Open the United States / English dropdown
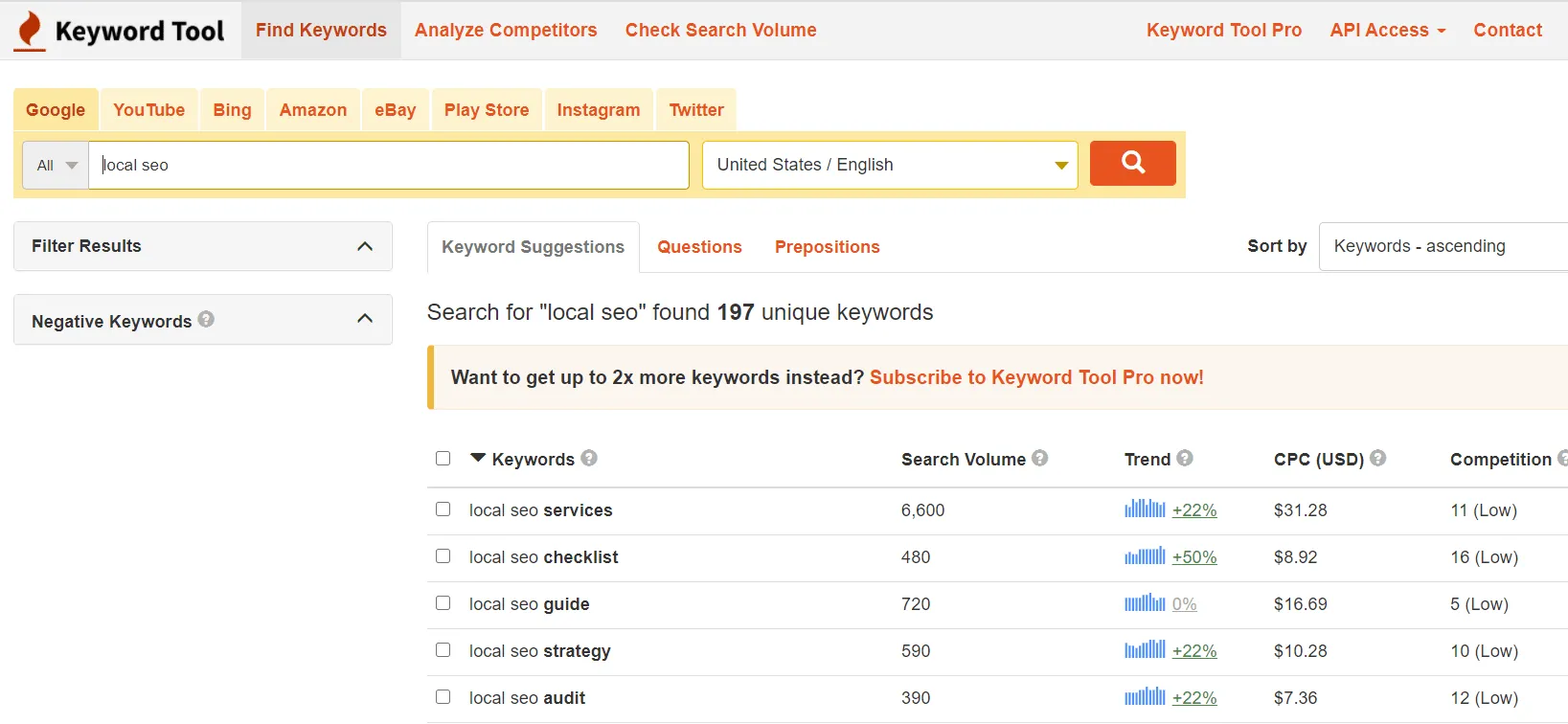 (x=890, y=165)
